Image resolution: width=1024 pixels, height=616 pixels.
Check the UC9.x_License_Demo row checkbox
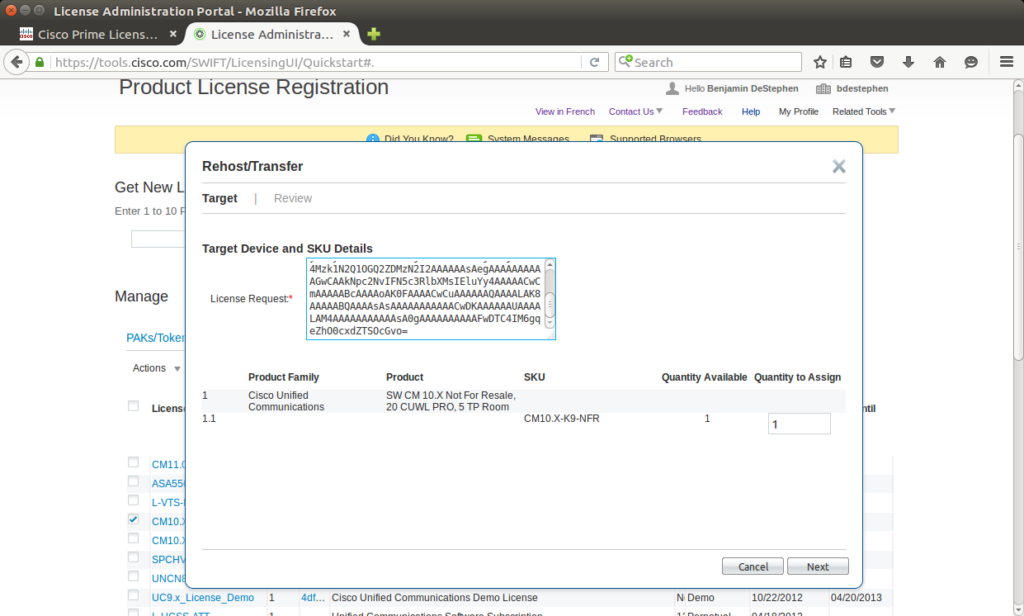tap(133, 596)
